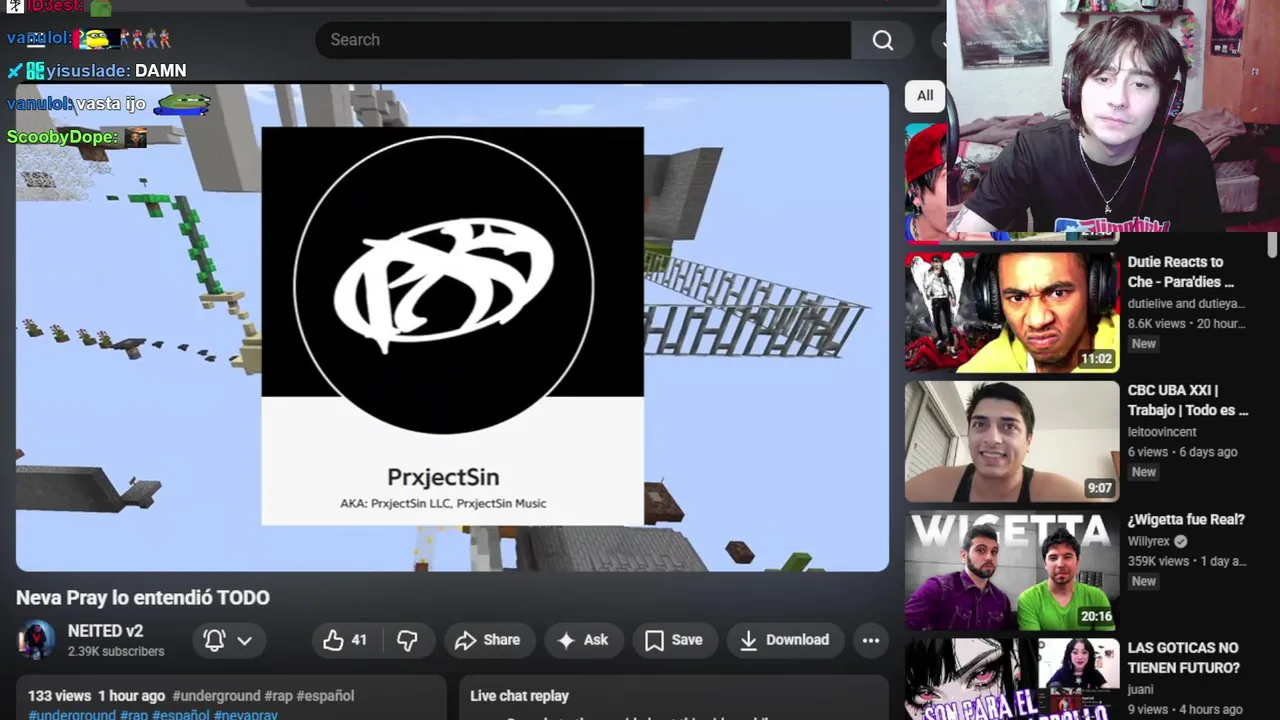Click the Ask sparkle button
The image size is (1280, 720).
pyautogui.click(x=583, y=641)
